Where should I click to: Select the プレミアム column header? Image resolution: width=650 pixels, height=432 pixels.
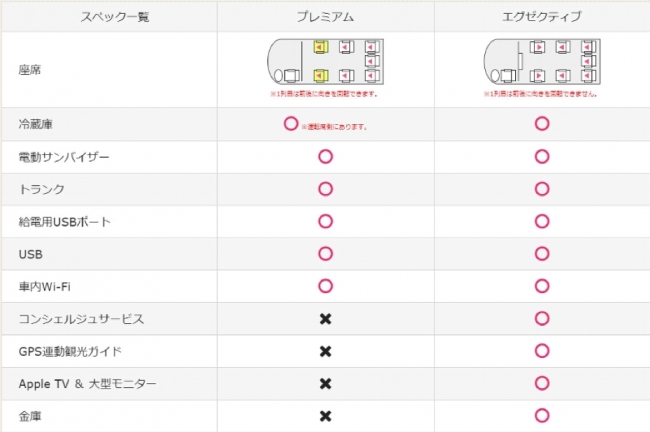(x=324, y=17)
